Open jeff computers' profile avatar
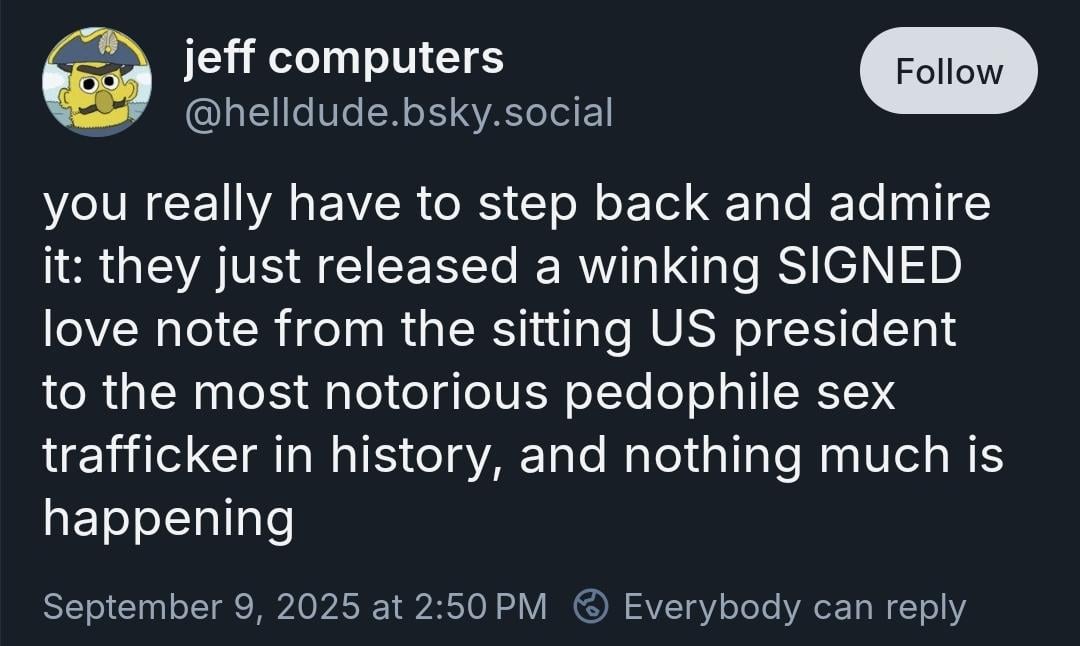 [97, 82]
